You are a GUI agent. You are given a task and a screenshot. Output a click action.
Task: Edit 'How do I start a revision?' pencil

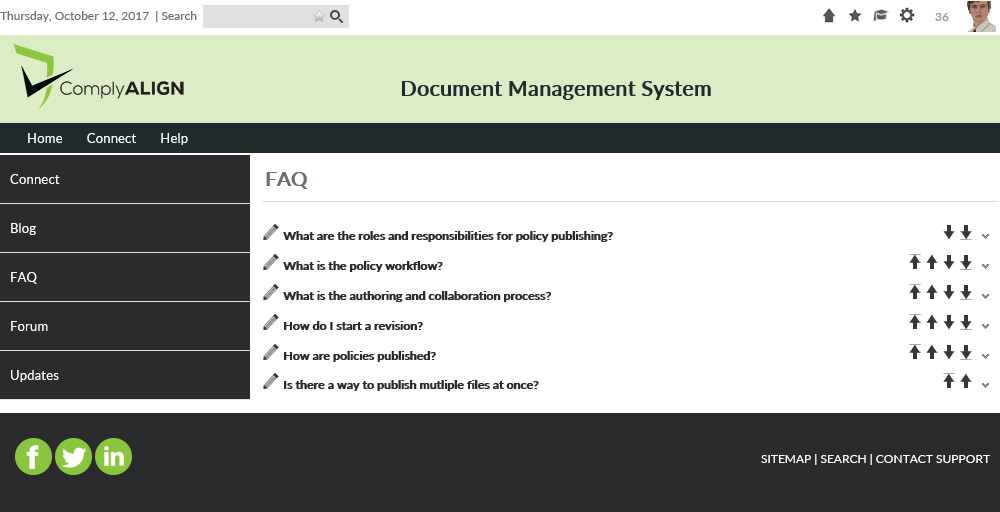point(271,322)
